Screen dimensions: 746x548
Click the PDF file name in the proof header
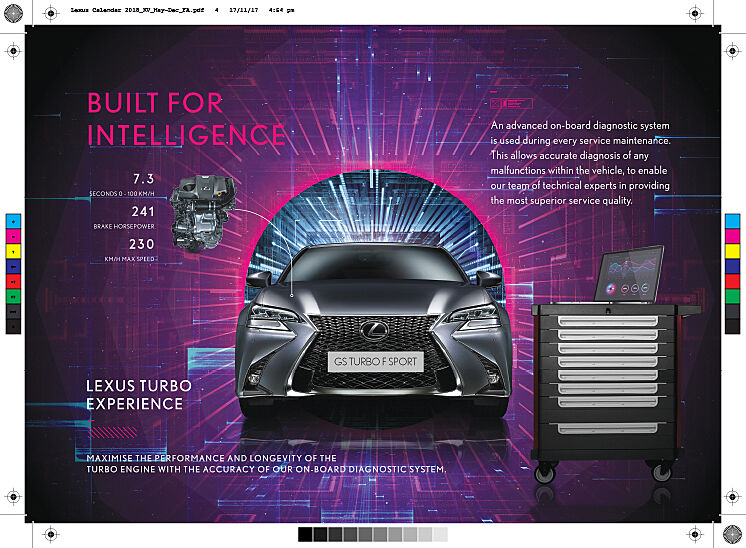tap(137, 10)
